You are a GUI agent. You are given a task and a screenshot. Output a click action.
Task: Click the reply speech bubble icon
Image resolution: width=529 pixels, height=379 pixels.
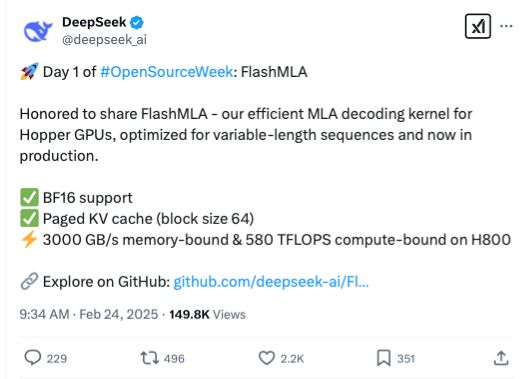[x=33, y=358]
